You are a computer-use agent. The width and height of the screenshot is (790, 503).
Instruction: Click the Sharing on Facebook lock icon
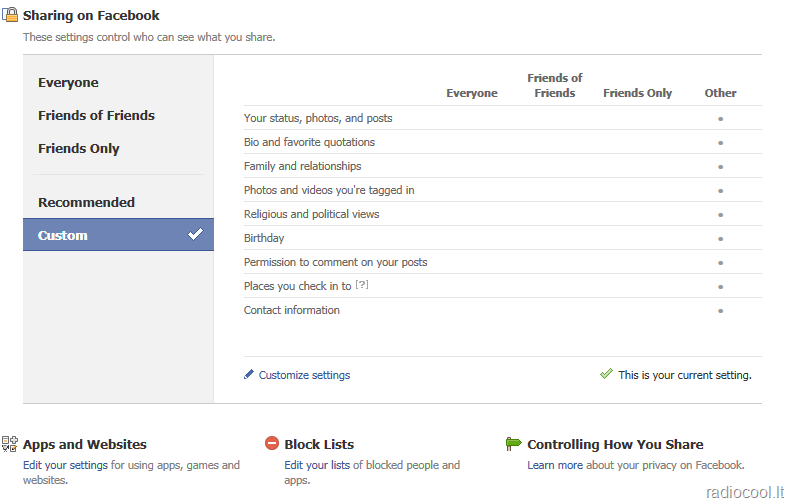tap(10, 15)
